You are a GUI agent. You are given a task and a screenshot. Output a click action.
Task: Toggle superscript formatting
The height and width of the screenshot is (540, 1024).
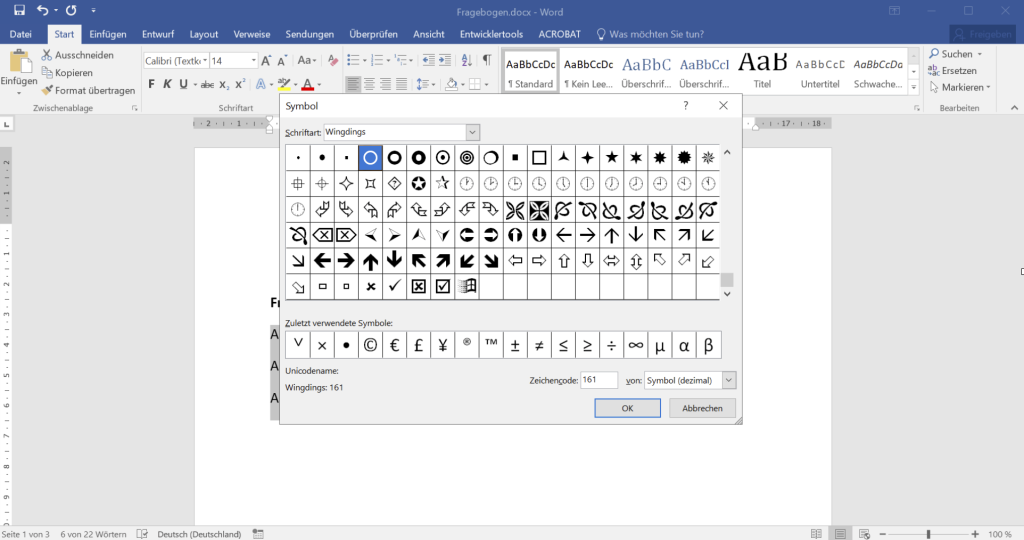(x=240, y=84)
